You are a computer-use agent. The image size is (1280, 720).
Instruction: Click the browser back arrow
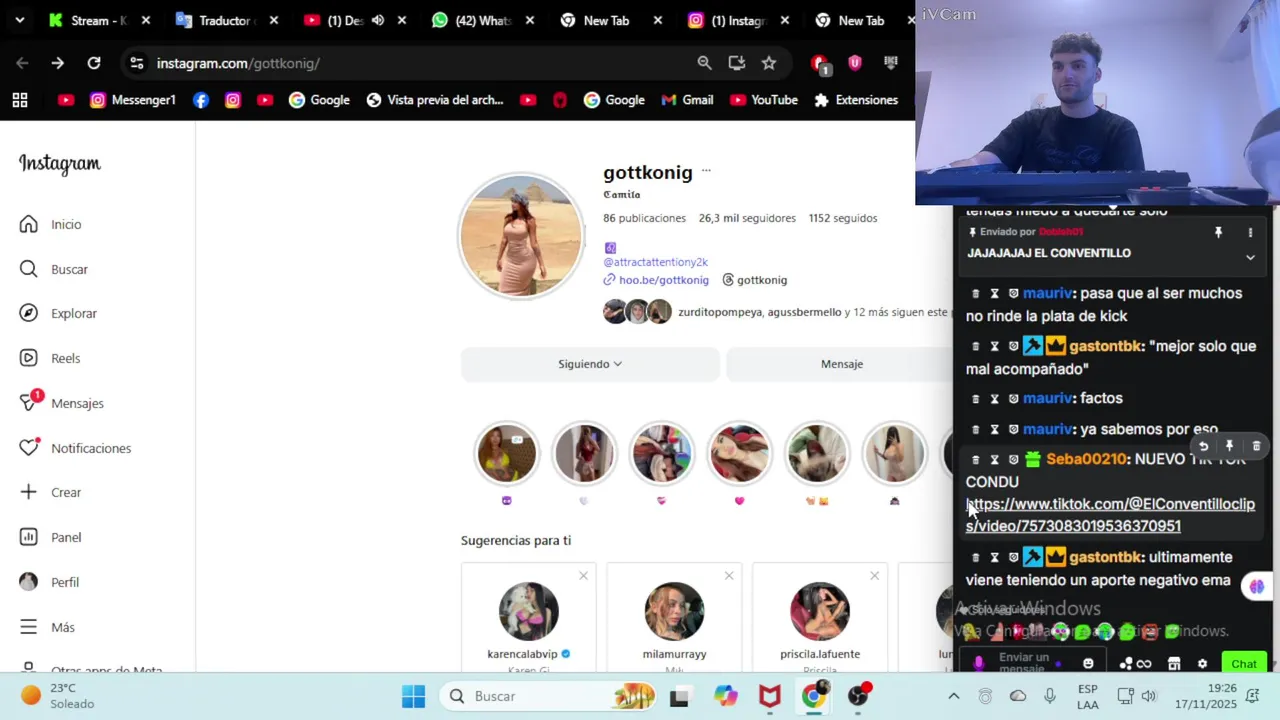22,63
